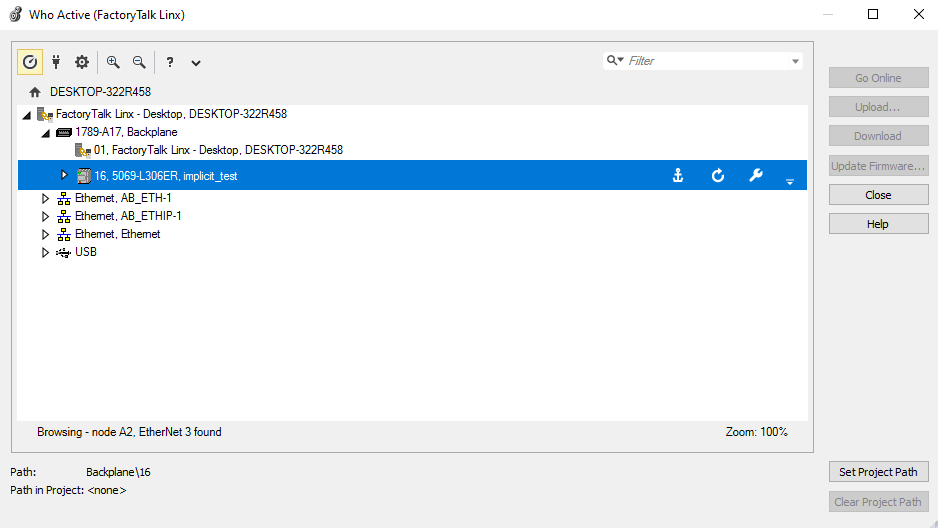Viewport: 938px width, 528px height.
Task: Click the zoom out magnifier icon
Action: (x=139, y=62)
